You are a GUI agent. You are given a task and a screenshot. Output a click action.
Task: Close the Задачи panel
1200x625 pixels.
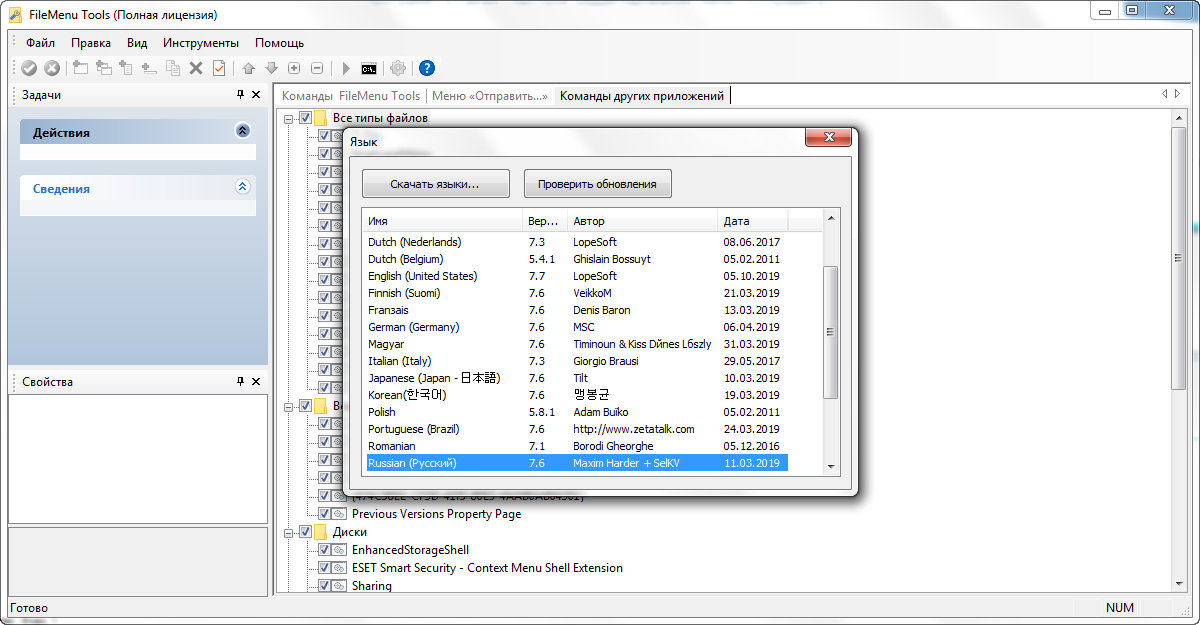tap(256, 95)
